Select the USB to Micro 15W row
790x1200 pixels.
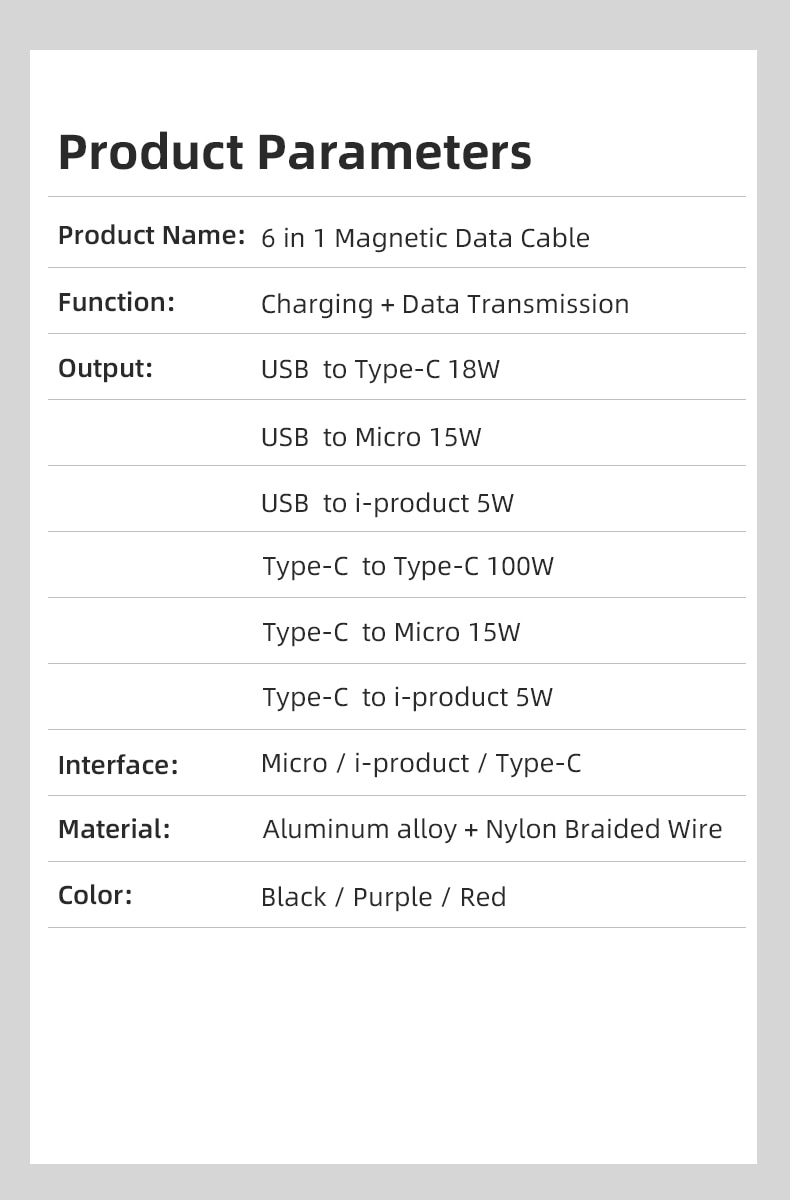tap(371, 437)
